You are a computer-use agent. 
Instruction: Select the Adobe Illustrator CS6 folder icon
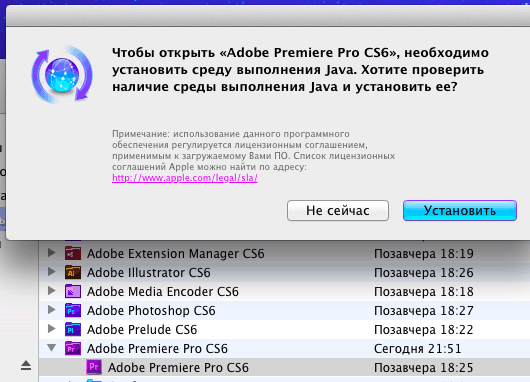pos(73,272)
